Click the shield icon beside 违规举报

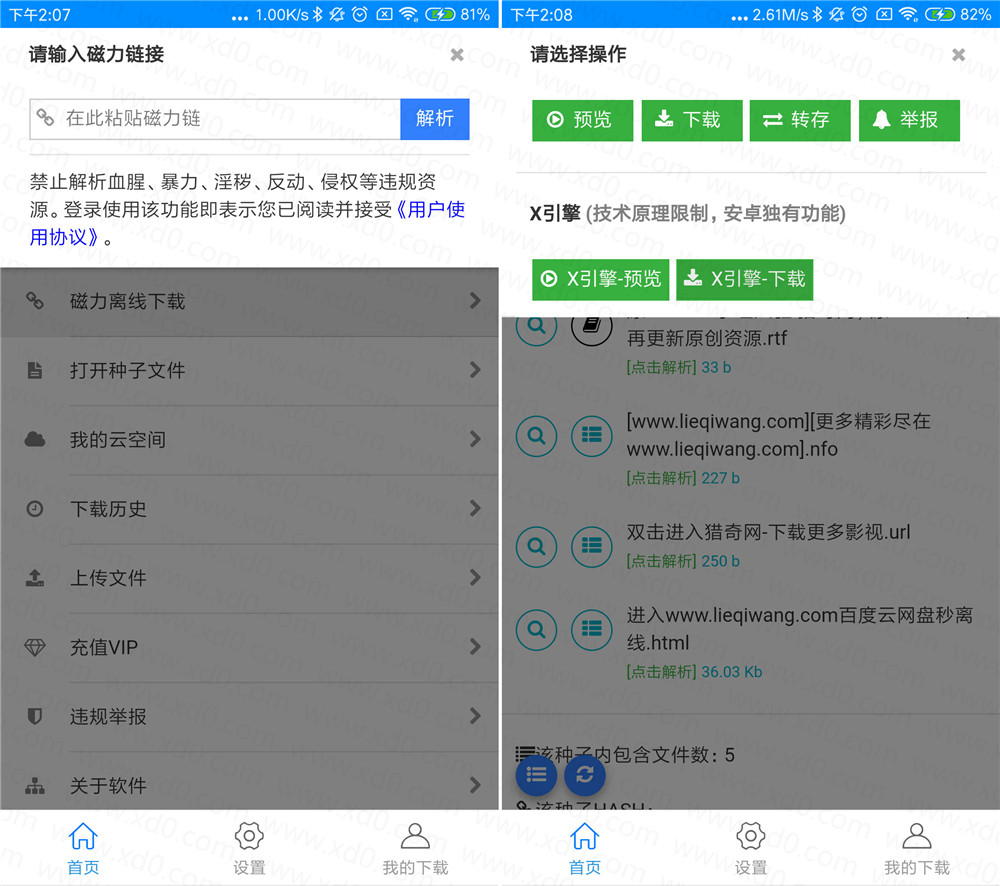(x=34, y=717)
